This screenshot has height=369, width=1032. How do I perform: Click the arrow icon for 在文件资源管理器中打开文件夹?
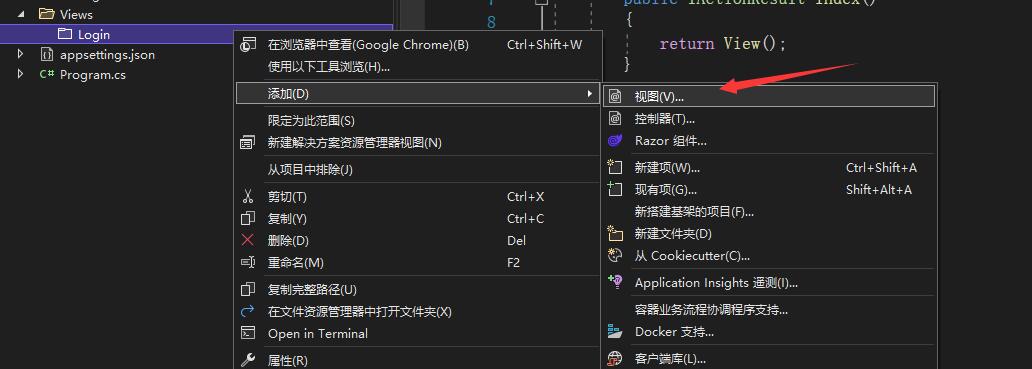pyautogui.click(x=247, y=311)
